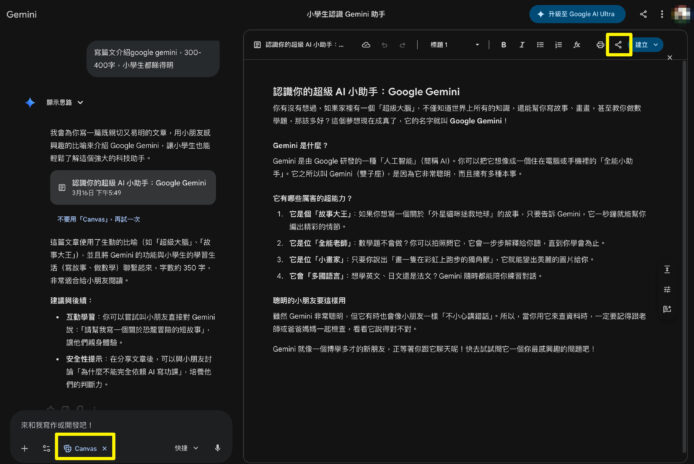Screen dimensions: 694x464
Task: Click the canvas vertical scrollbar
Action: point(684,257)
